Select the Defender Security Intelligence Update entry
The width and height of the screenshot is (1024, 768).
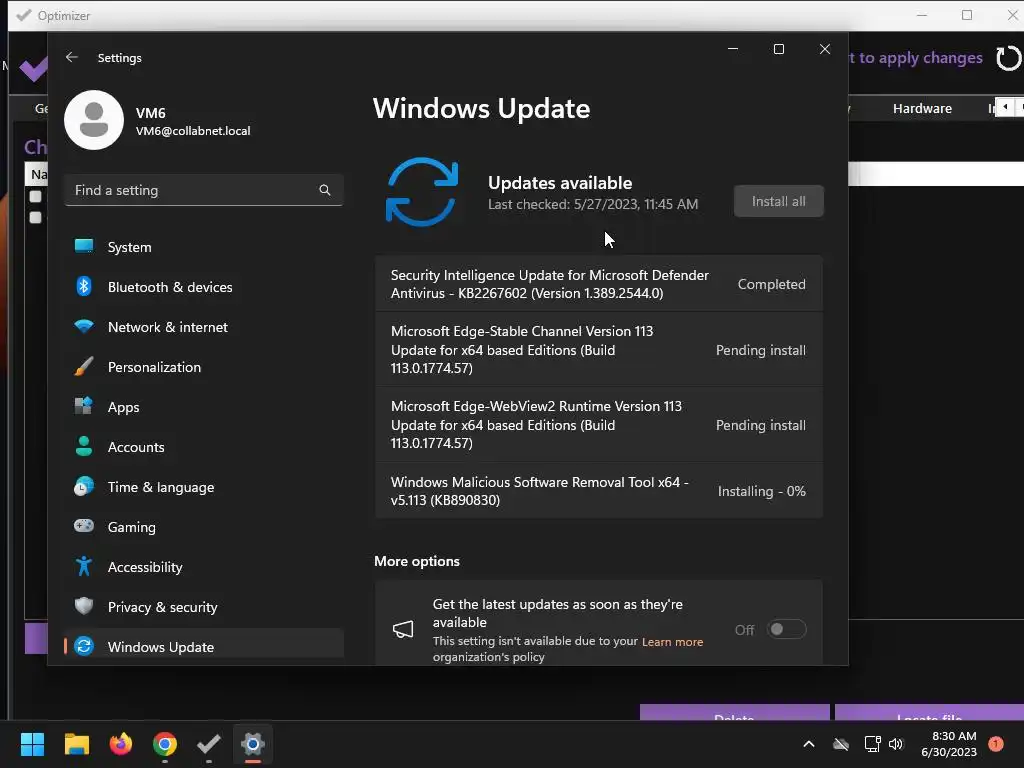599,284
